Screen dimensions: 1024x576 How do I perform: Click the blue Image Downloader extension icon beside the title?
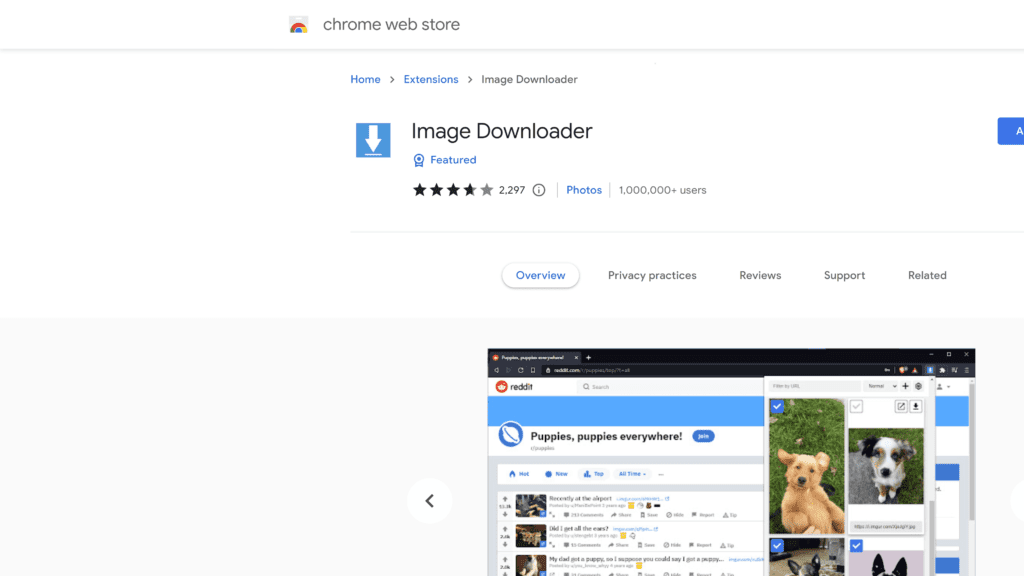point(373,140)
